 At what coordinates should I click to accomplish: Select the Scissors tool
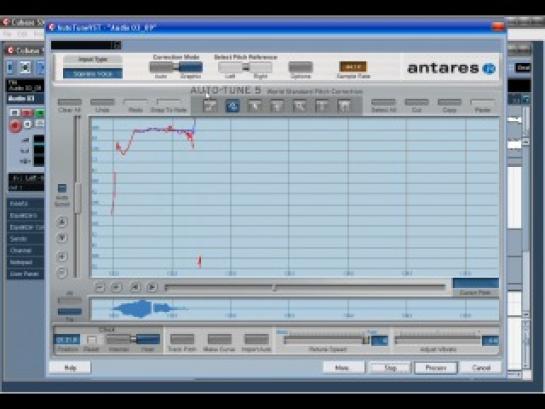[x=277, y=106]
